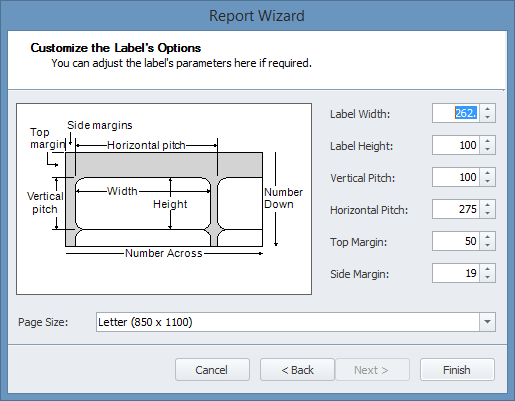Open the Page Size dropdown arrow
Image resolution: width=515 pixels, height=401 pixels.
487,322
